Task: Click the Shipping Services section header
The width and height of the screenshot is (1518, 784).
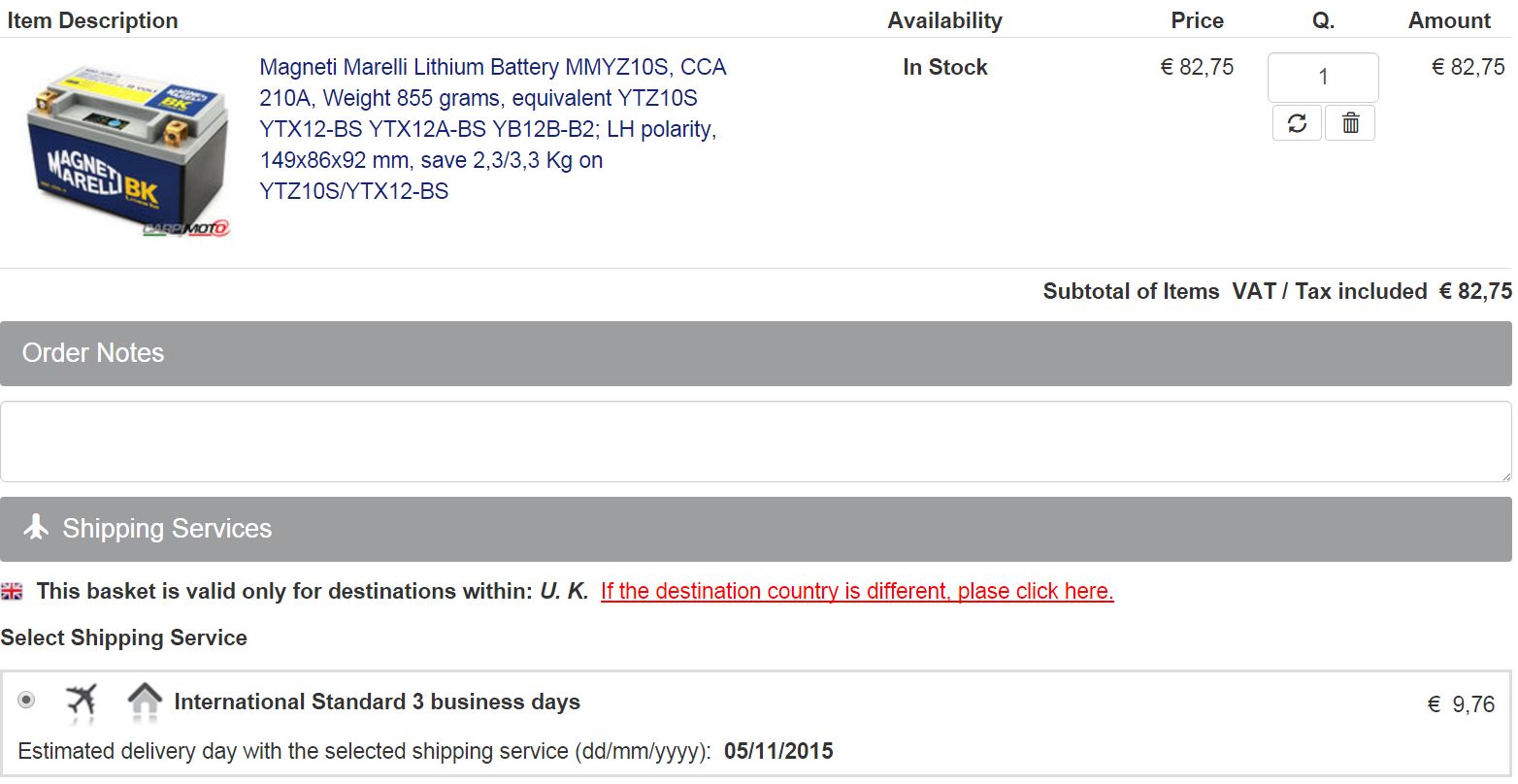Action: pyautogui.click(x=755, y=529)
